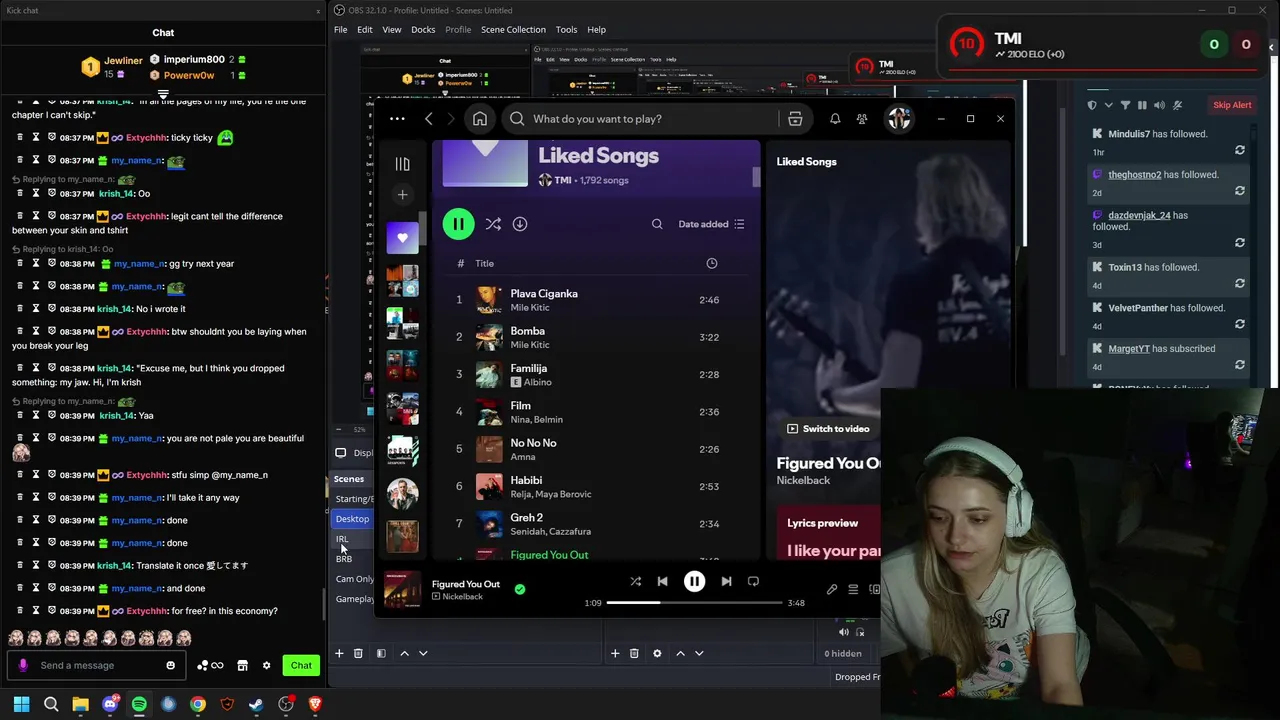Viewport: 1280px width, 720px height.
Task: Open the Spotify queue icon
Action: pyautogui.click(x=853, y=590)
